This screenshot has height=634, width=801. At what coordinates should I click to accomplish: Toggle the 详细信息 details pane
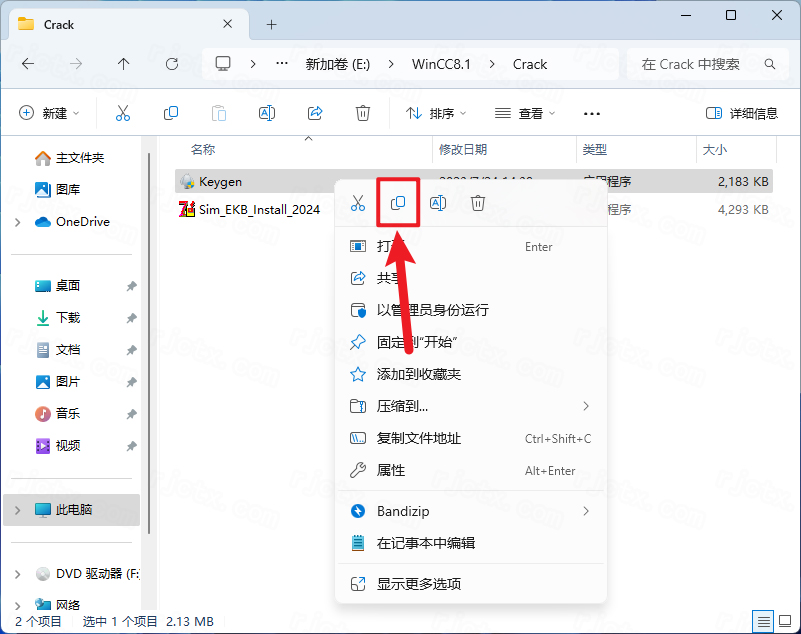(741, 113)
